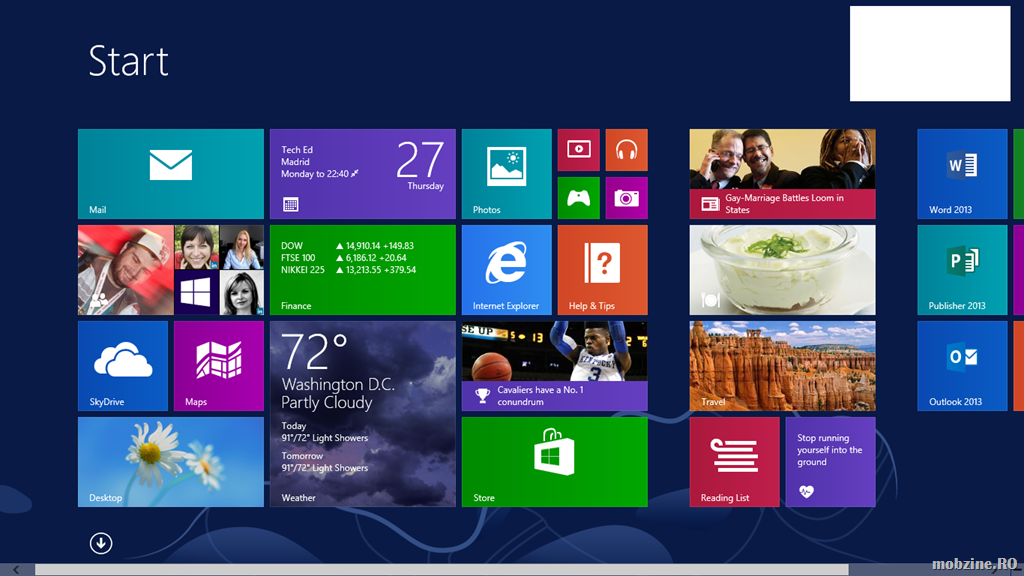Open the Video app small tile

click(x=579, y=150)
